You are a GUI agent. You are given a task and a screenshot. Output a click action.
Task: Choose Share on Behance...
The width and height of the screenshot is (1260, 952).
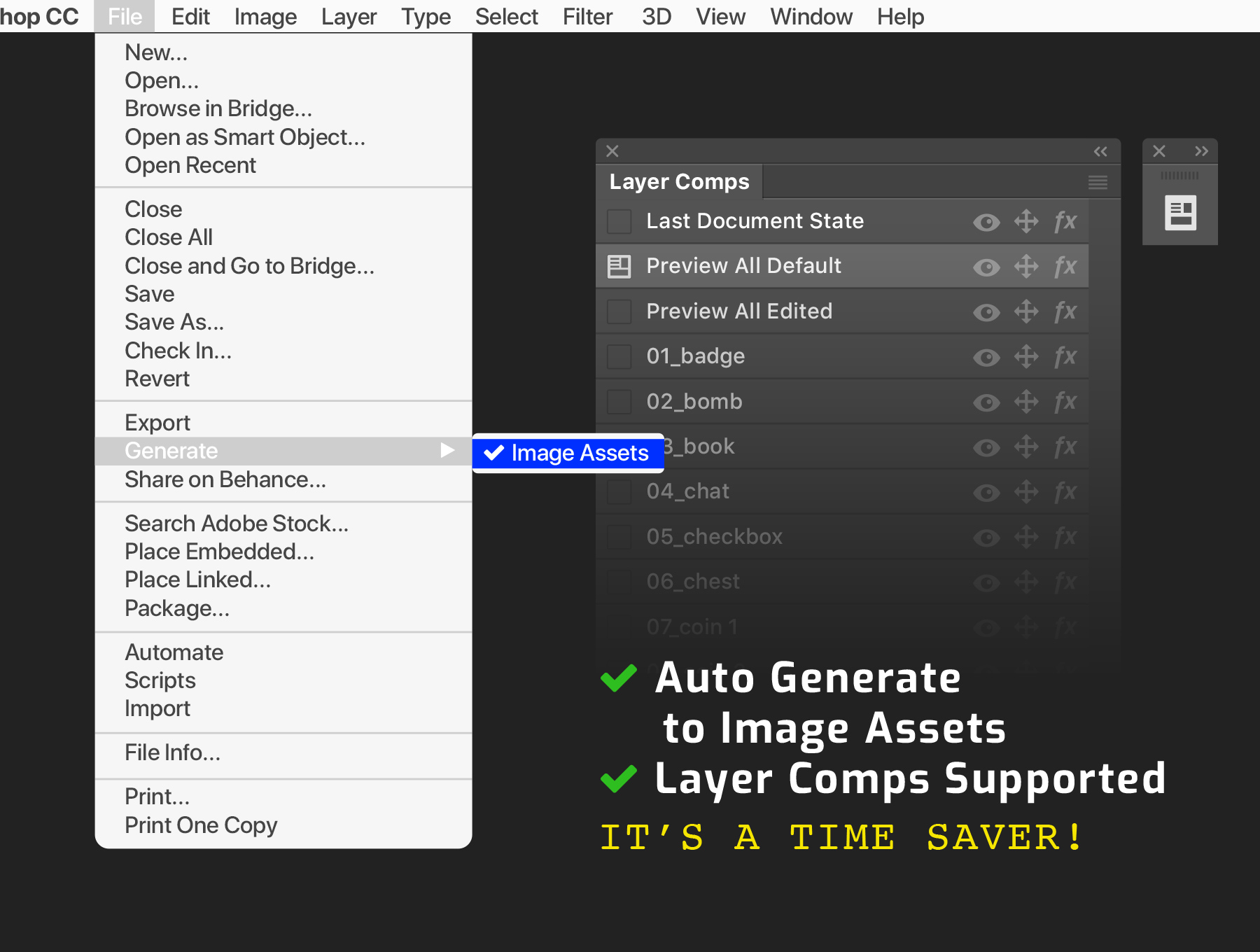[283, 479]
